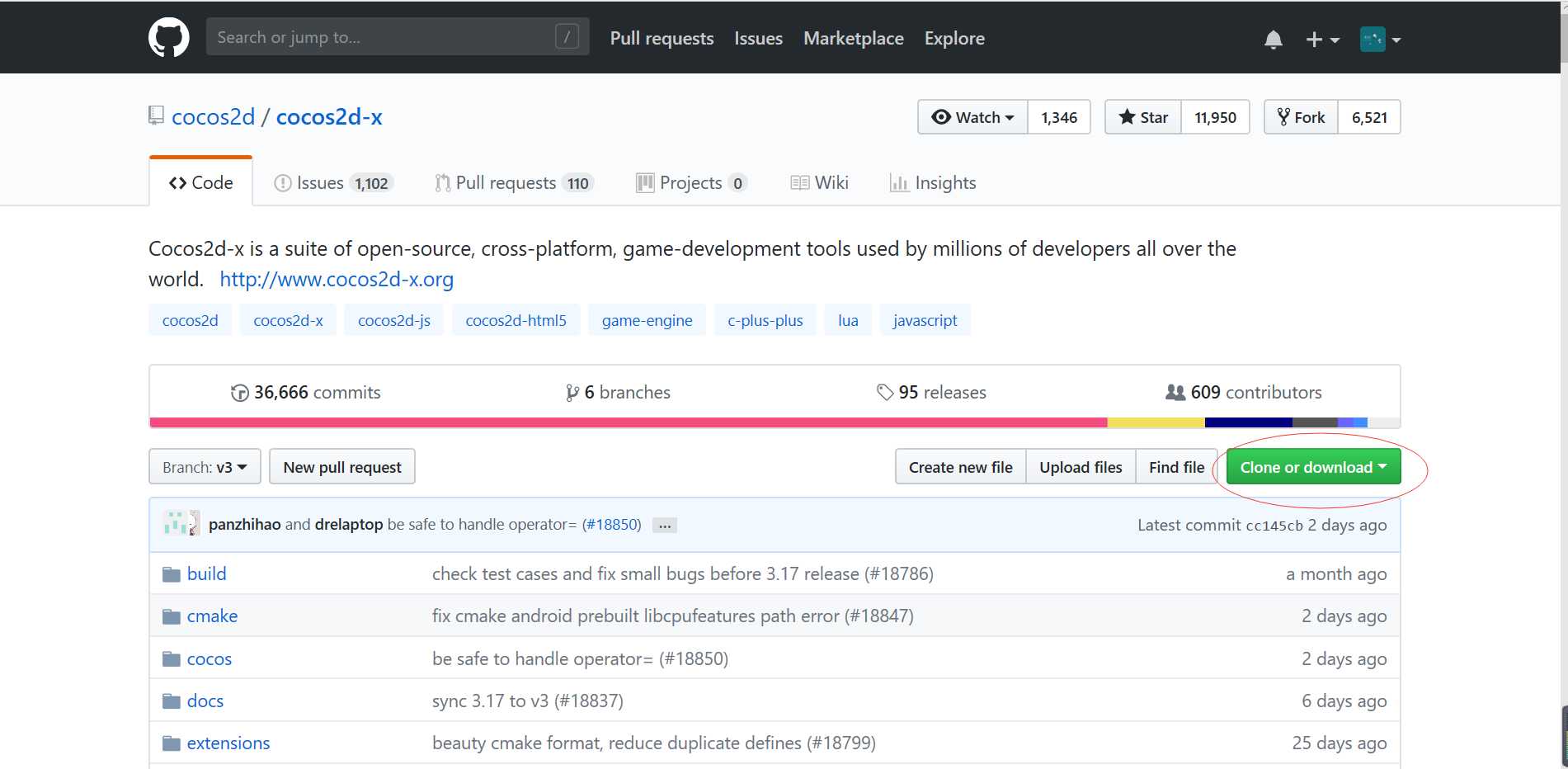Image resolution: width=1568 pixels, height=769 pixels.
Task: Open commit message 'sync 3.17 to v3'
Action: (x=528, y=701)
